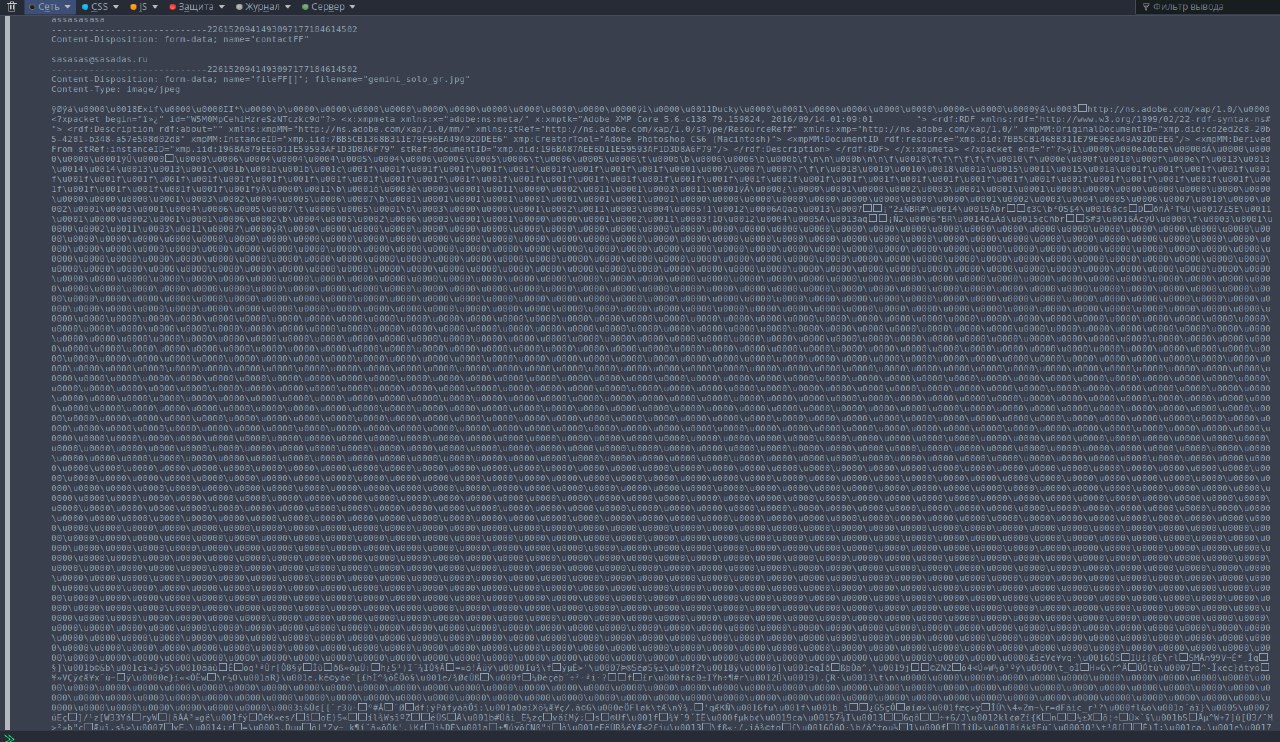The width and height of the screenshot is (1280, 742).
Task: Clear the console with the trash icon
Action: click(x=12, y=7)
